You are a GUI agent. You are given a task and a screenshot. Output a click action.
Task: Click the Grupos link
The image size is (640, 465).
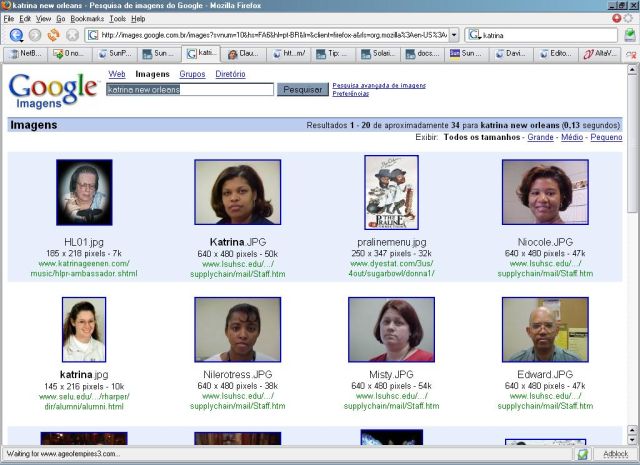[x=192, y=74]
